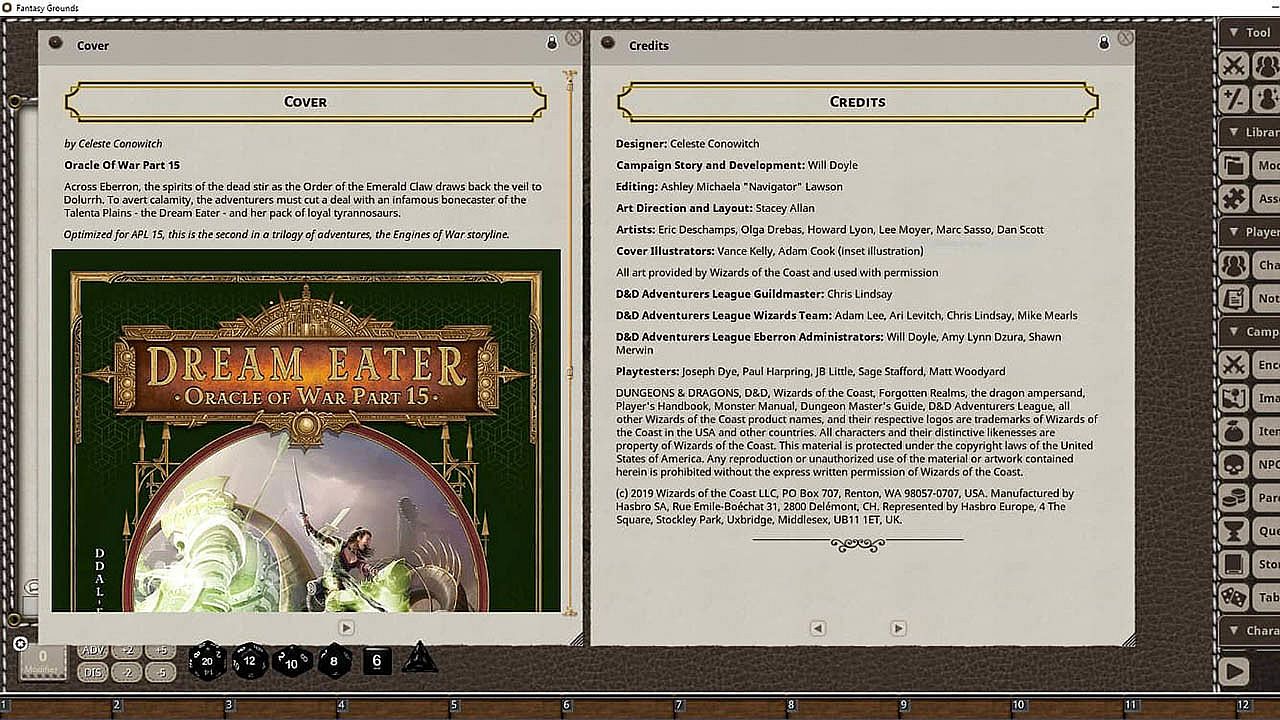Screen dimensions: 1280x720
Task: Toggle the ADV advantage button
Action: click(x=93, y=651)
